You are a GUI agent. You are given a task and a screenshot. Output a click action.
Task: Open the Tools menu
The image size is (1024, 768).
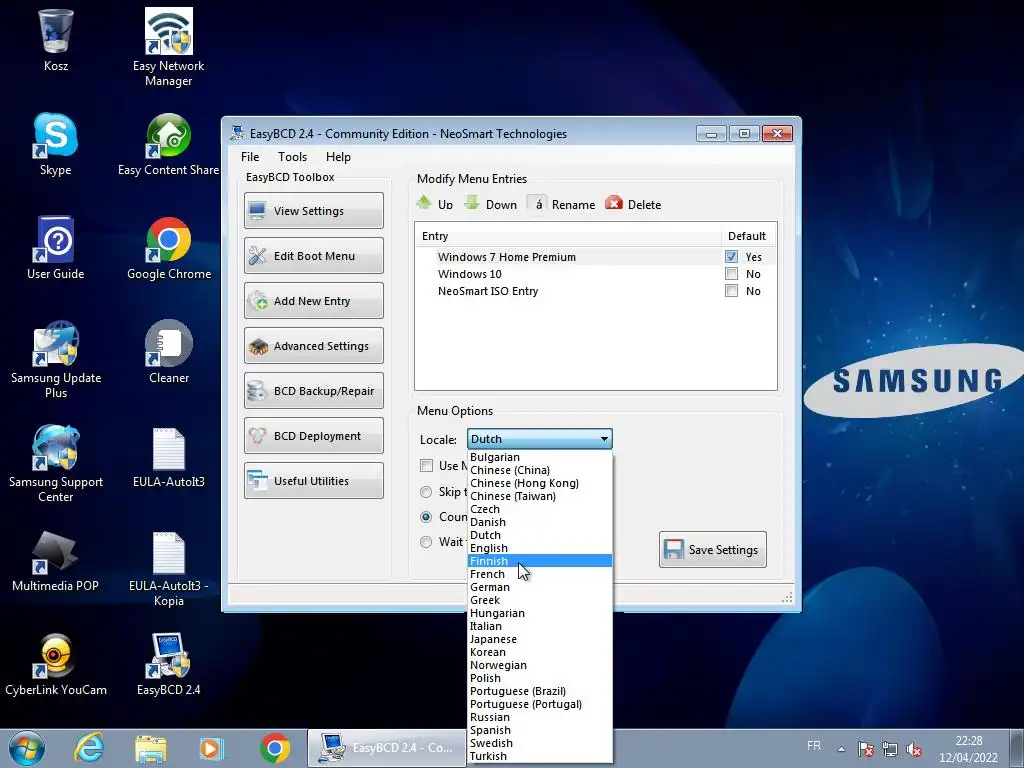[x=292, y=157]
